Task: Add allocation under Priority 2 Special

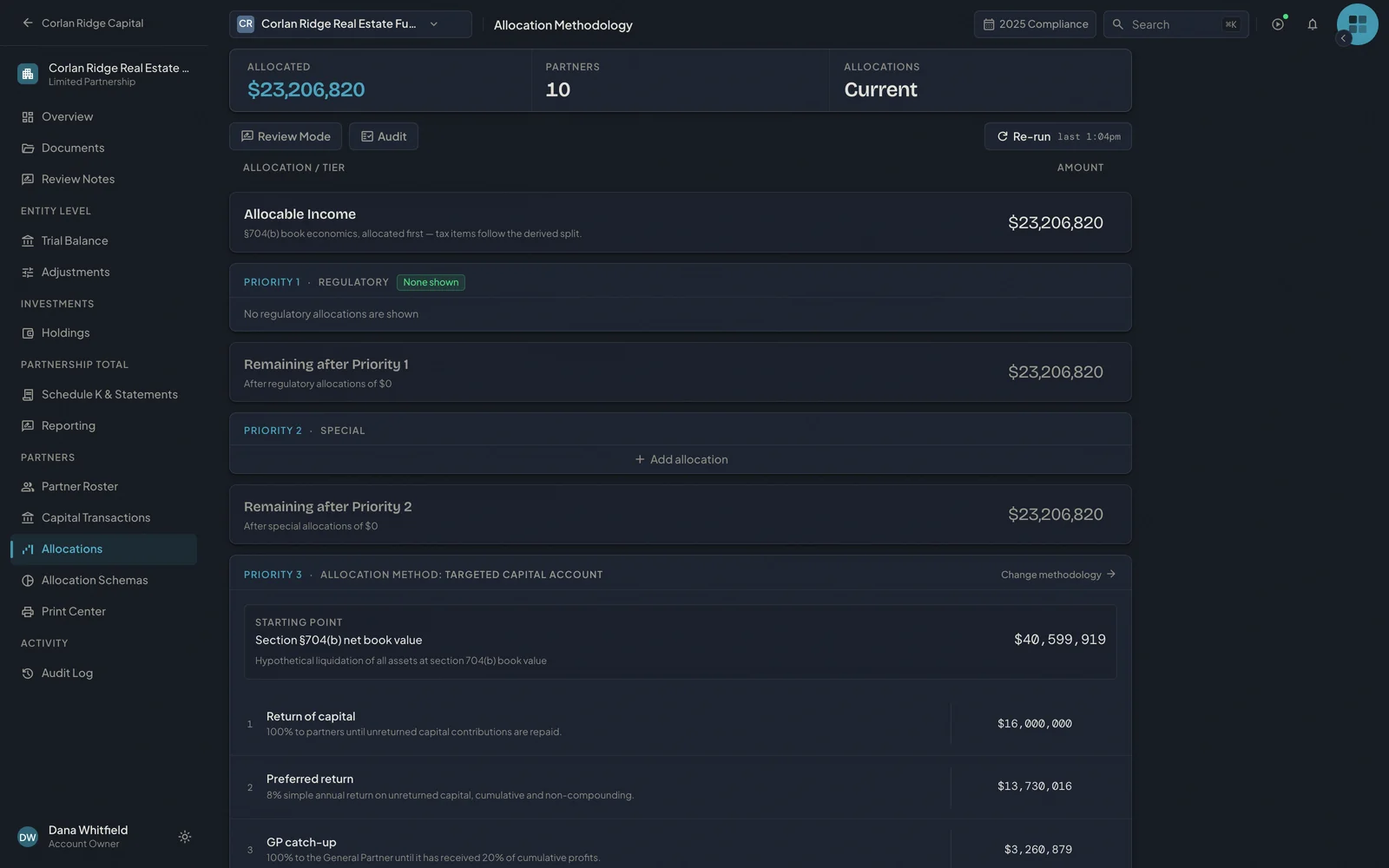Action: click(x=681, y=459)
